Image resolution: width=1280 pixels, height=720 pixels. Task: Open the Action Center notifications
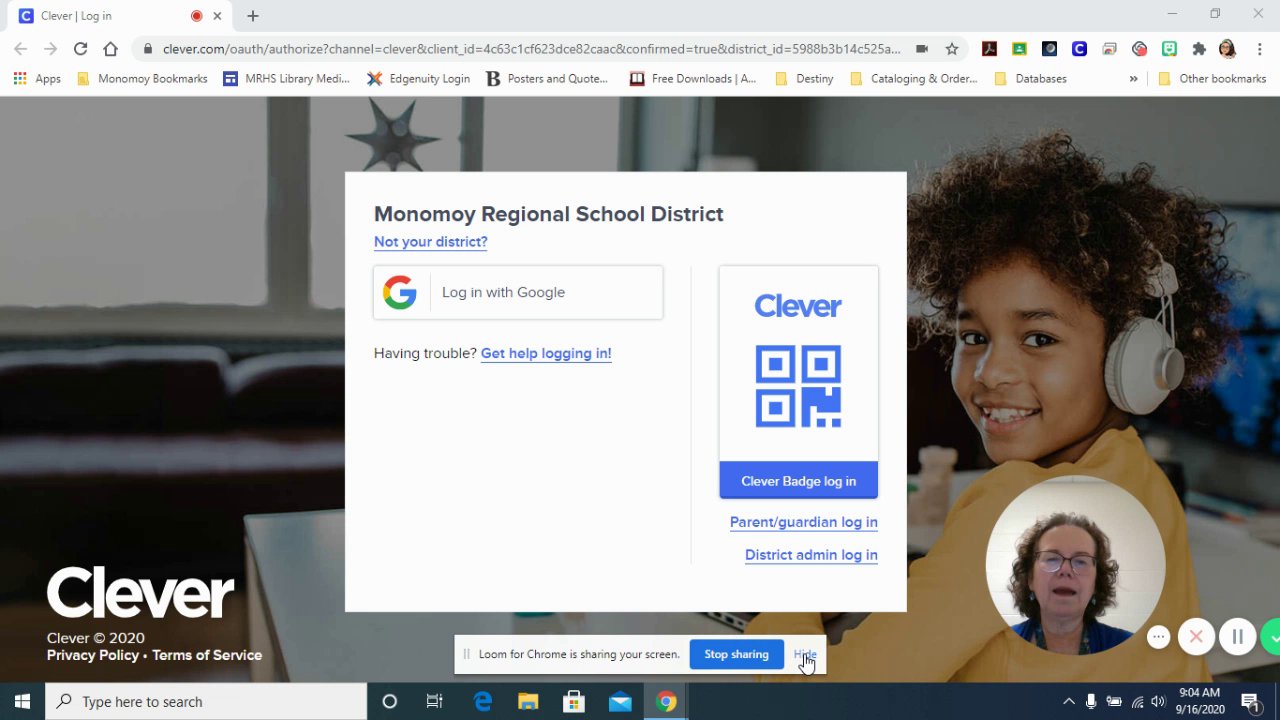point(1251,702)
